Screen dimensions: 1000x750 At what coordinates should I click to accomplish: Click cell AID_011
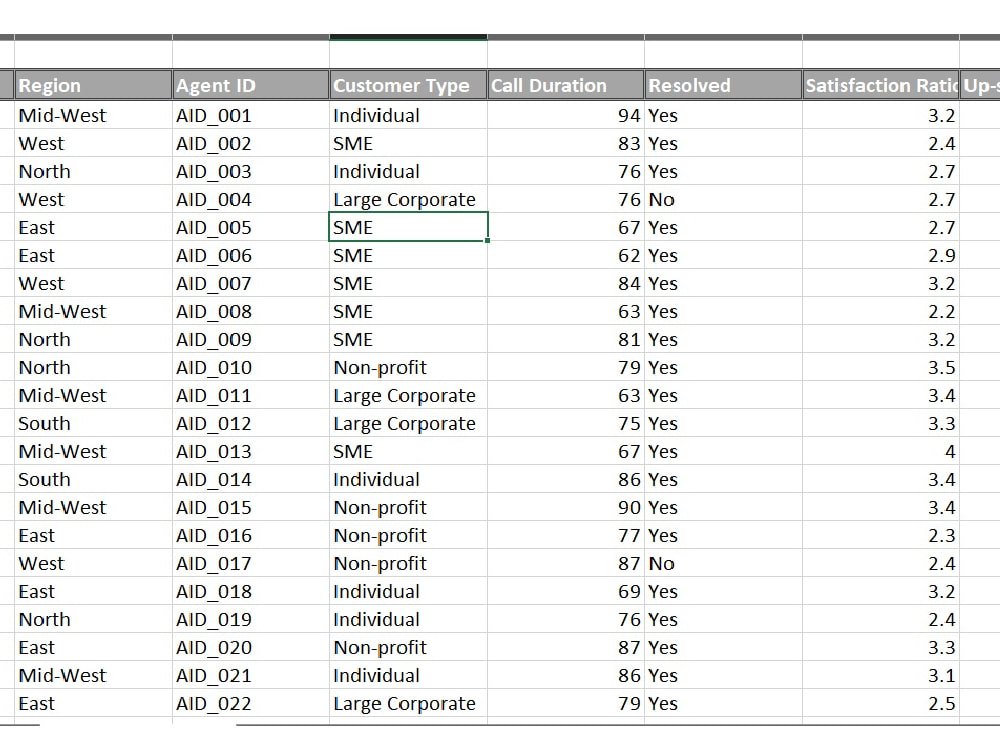(251, 396)
